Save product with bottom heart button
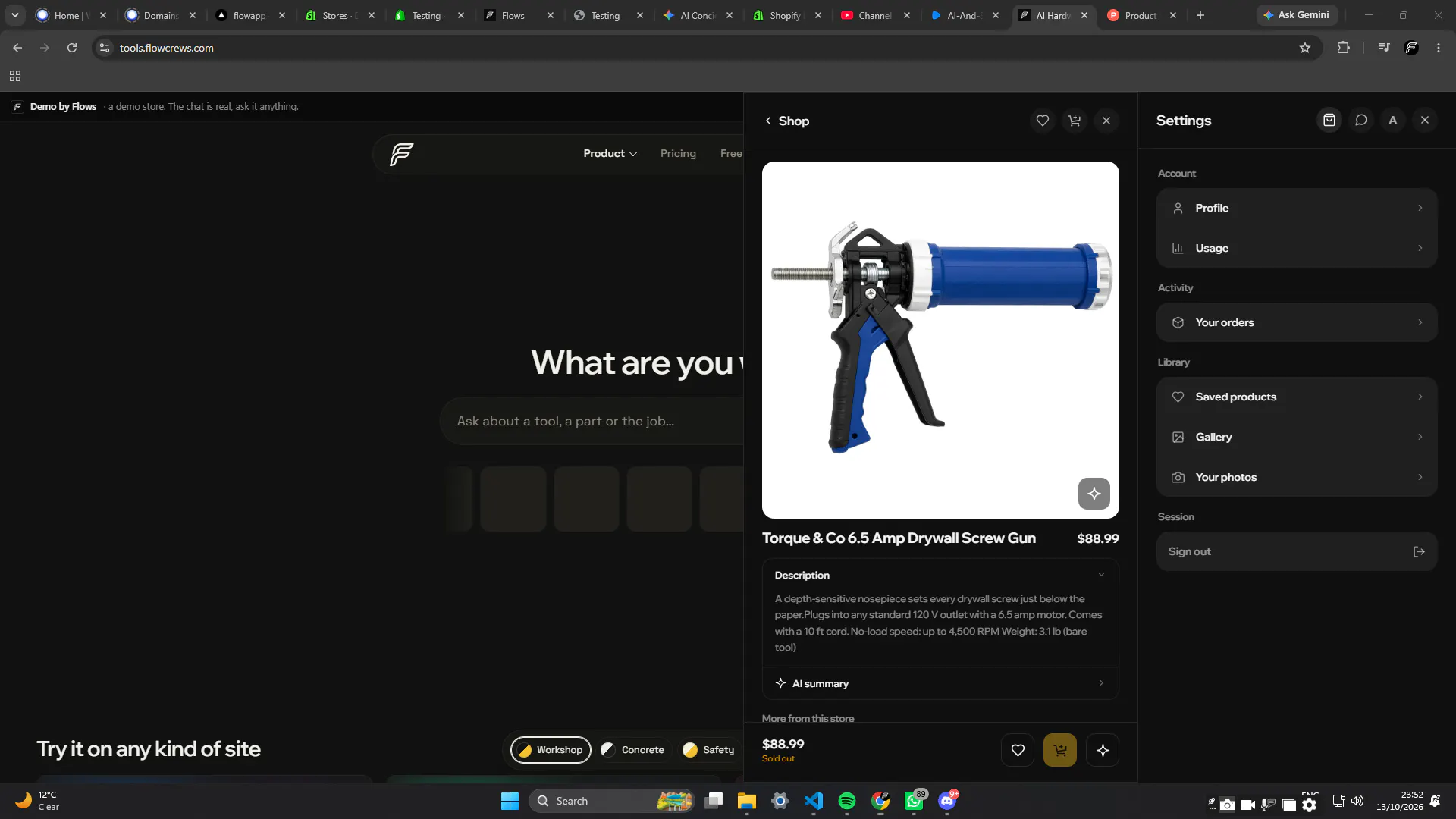This screenshot has height=819, width=1456. [x=1018, y=750]
